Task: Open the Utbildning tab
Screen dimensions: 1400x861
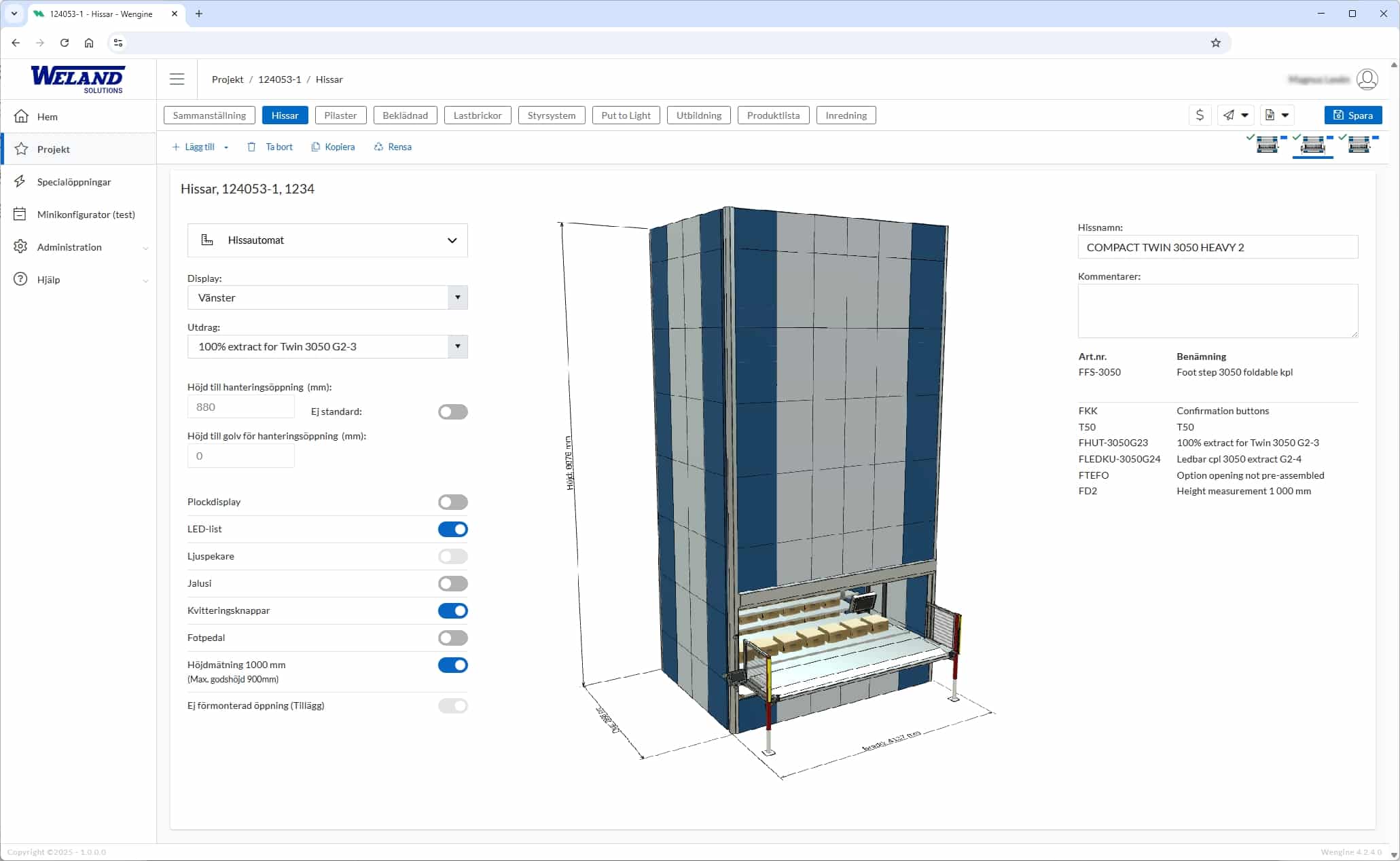Action: (x=699, y=115)
